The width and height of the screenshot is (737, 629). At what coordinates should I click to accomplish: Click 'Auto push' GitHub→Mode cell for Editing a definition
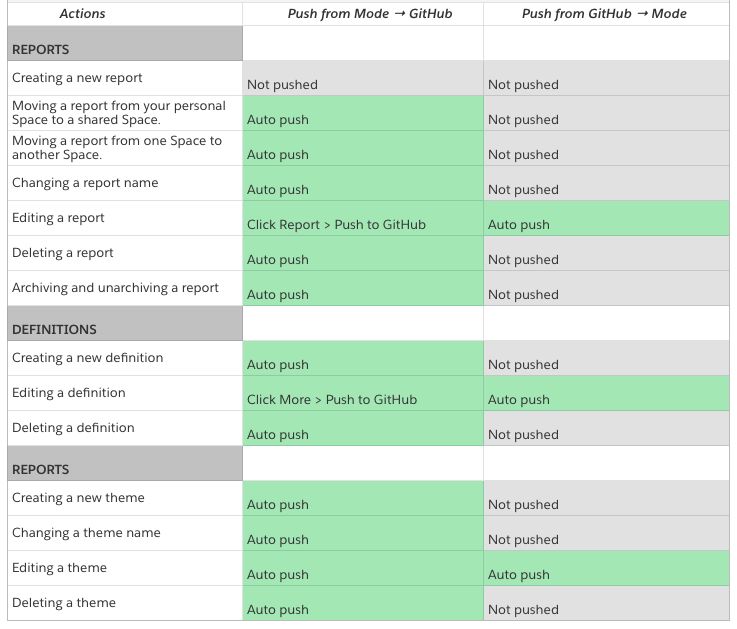coord(606,393)
